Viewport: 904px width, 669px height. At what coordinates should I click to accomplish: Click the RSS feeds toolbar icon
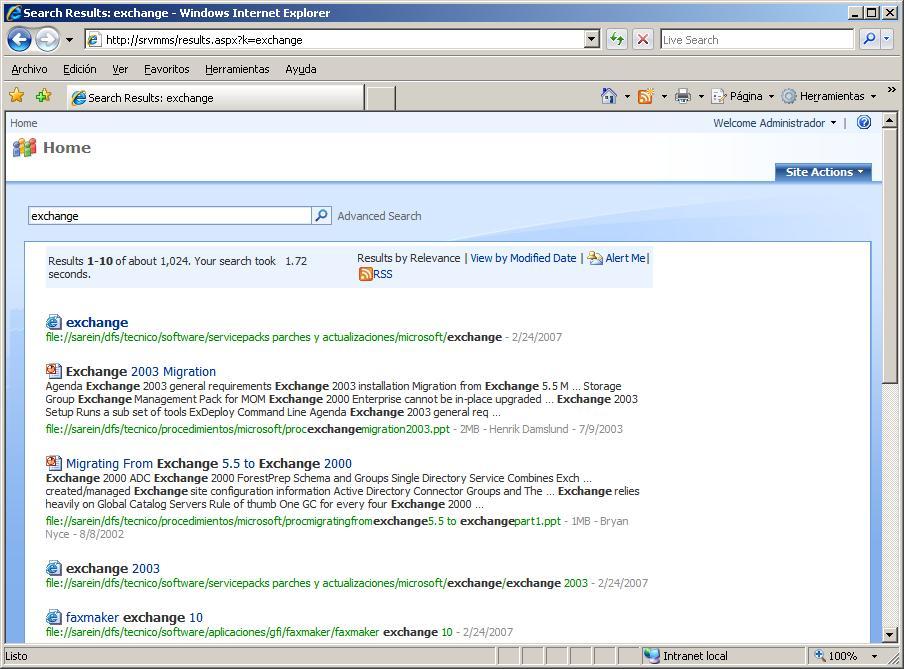[646, 96]
